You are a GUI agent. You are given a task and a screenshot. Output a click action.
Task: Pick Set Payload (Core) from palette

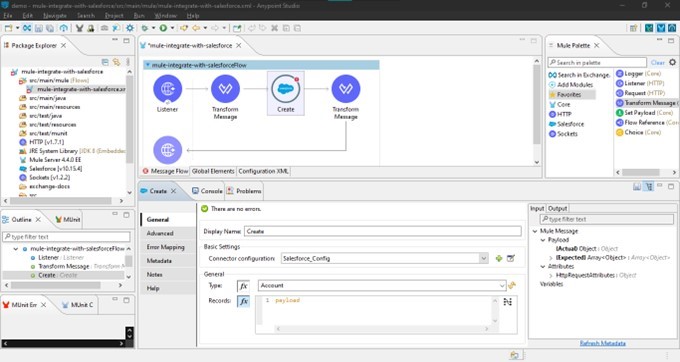[644, 113]
